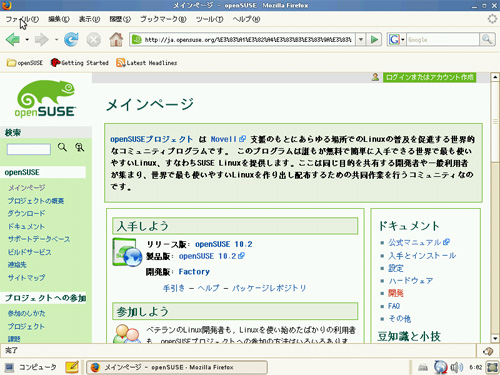This screenshot has height=375, width=500.
Task: Follow the Novell external link
Action: [x=228, y=139]
